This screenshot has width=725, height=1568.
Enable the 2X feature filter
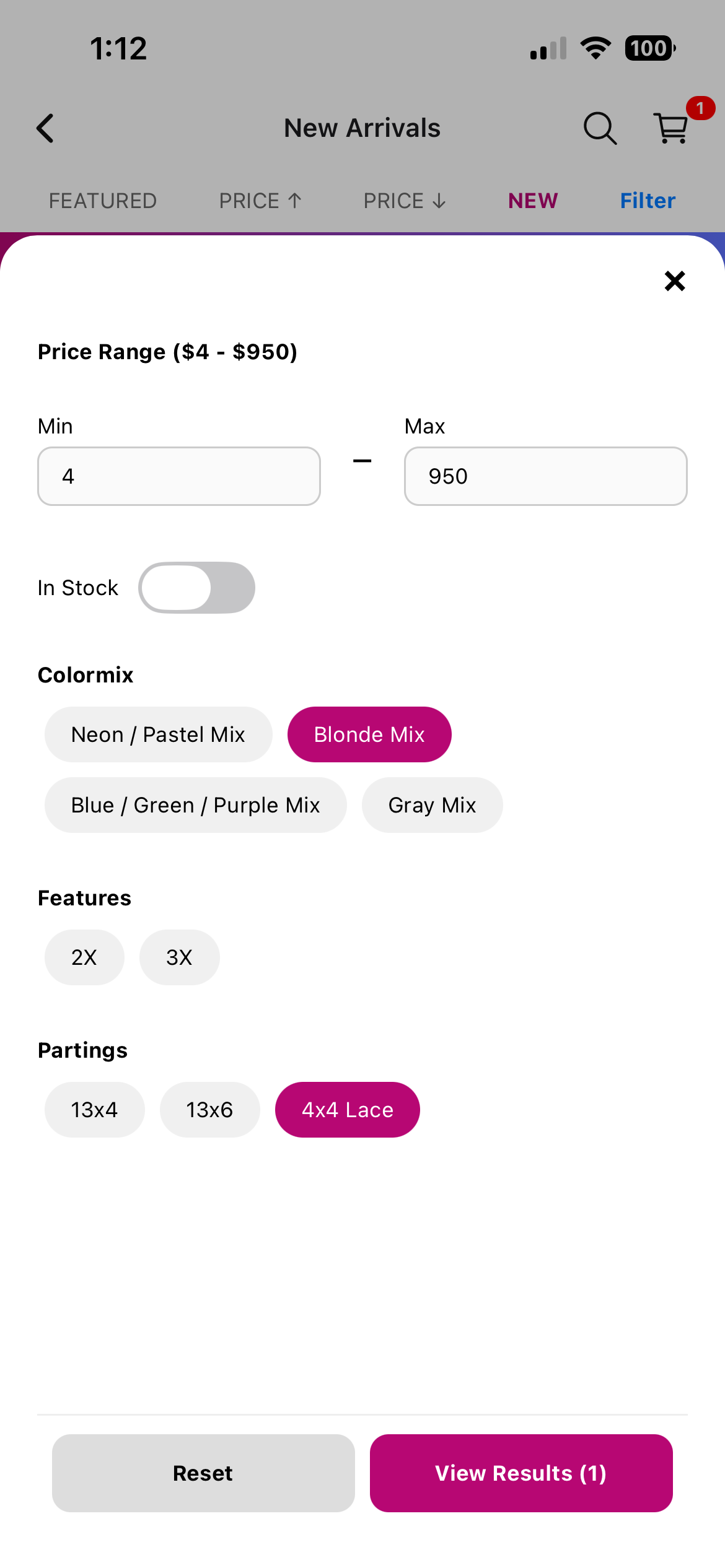84,957
